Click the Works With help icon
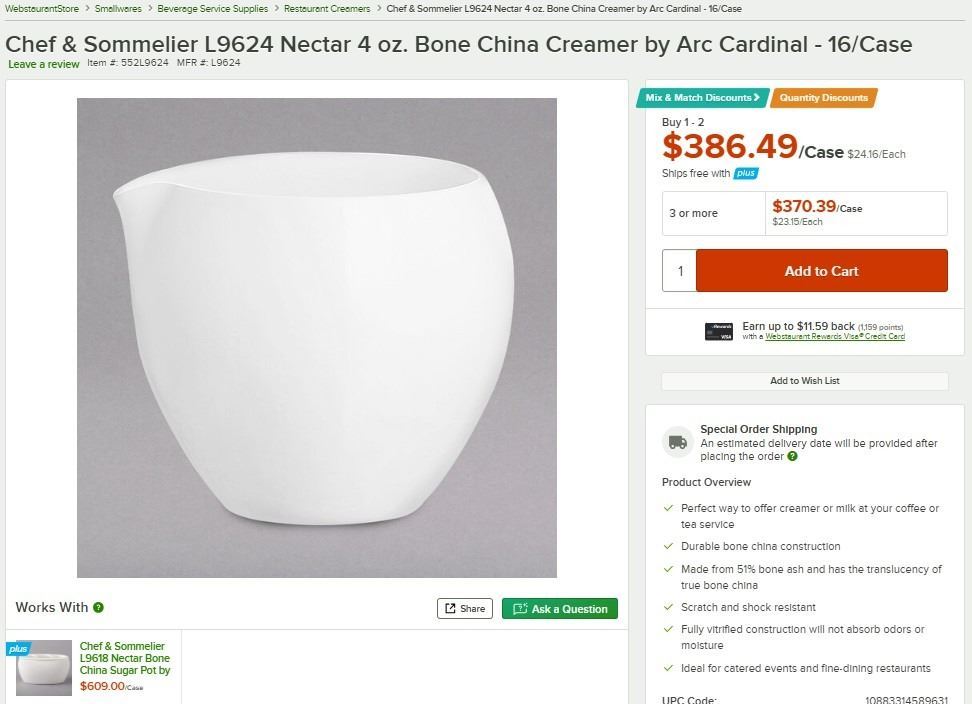Screen dimensions: 972x704 98,607
